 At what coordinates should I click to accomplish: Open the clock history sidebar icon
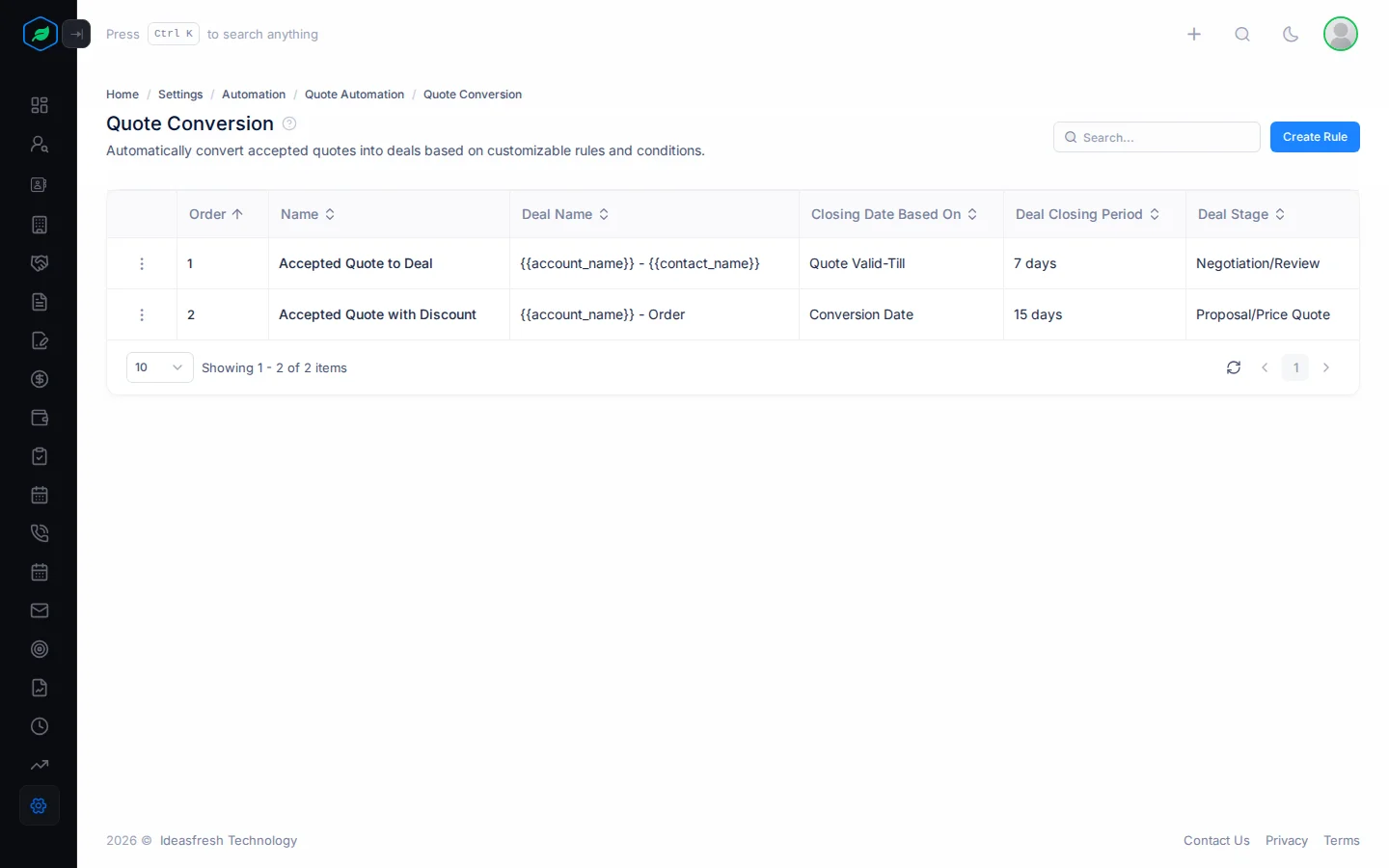point(40,726)
